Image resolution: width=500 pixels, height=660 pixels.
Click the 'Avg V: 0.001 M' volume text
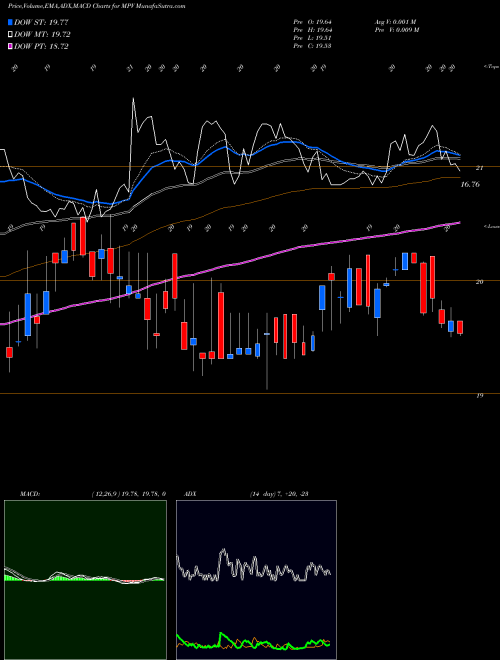tap(396, 22)
